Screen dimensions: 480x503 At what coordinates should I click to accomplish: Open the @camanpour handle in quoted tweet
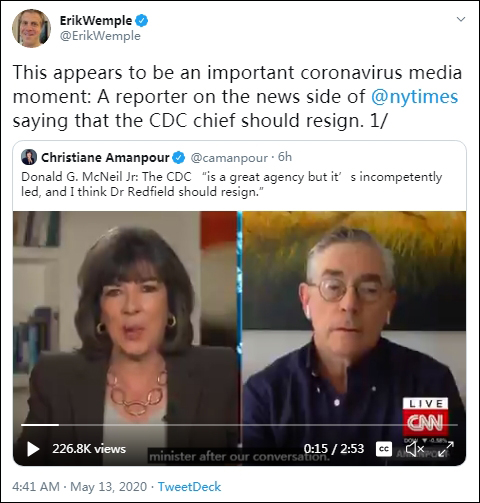point(229,158)
